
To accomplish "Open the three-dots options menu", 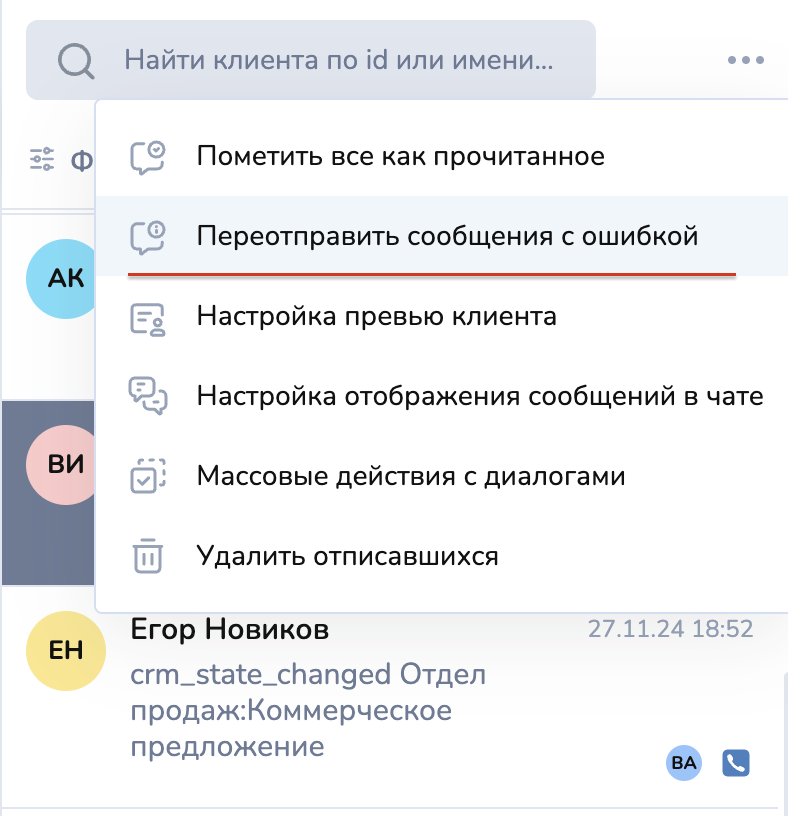I will [x=745, y=61].
